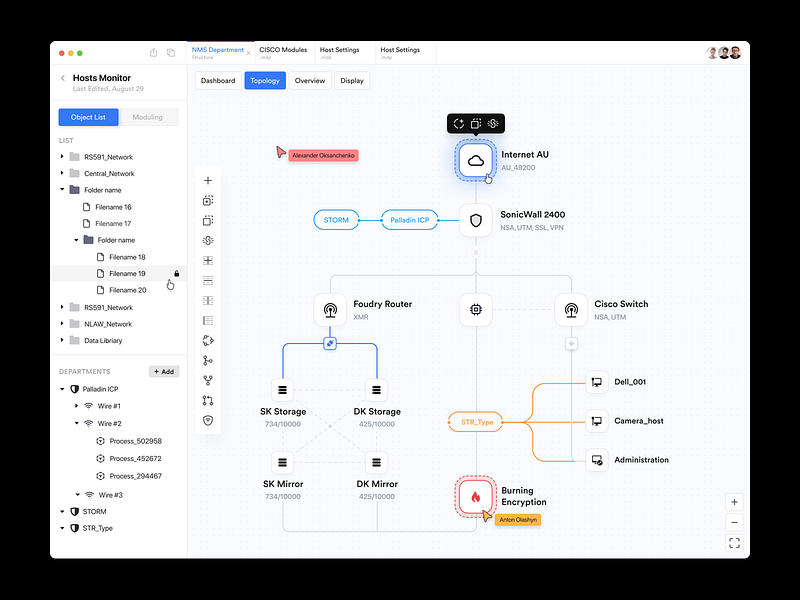Open the Display view

[x=352, y=80]
